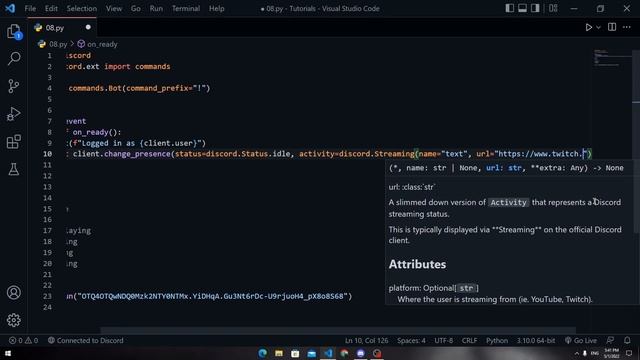Viewport: 640px width, 360px height.
Task: Change indentation via Spaces: 4
Action: (411, 340)
